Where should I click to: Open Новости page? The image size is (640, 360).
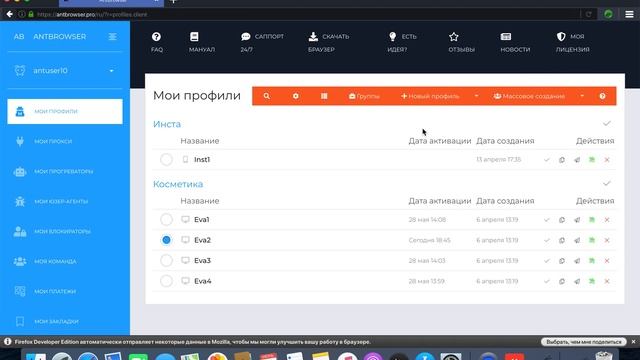(515, 42)
